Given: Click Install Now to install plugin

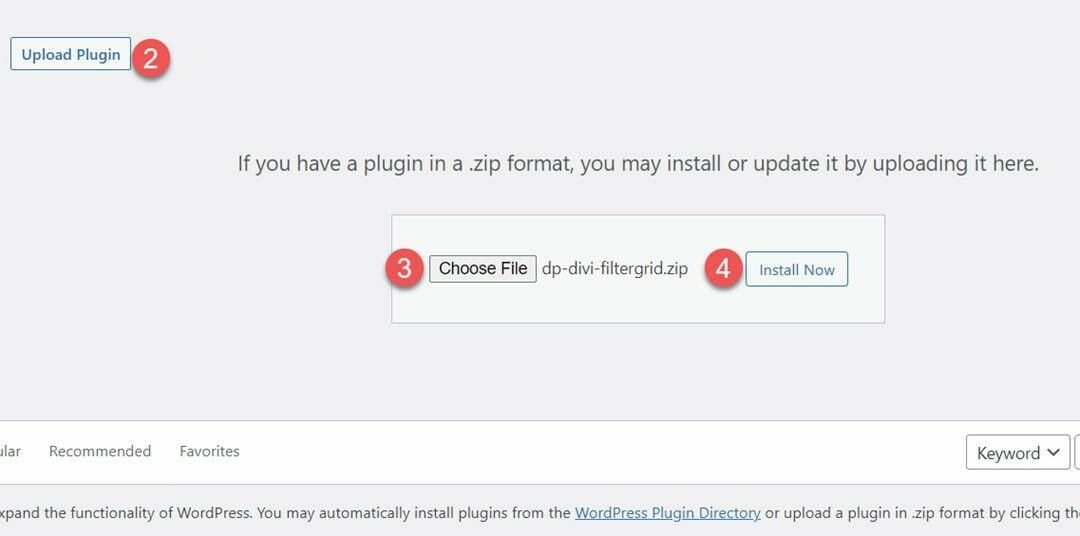Looking at the screenshot, I should 797,269.
